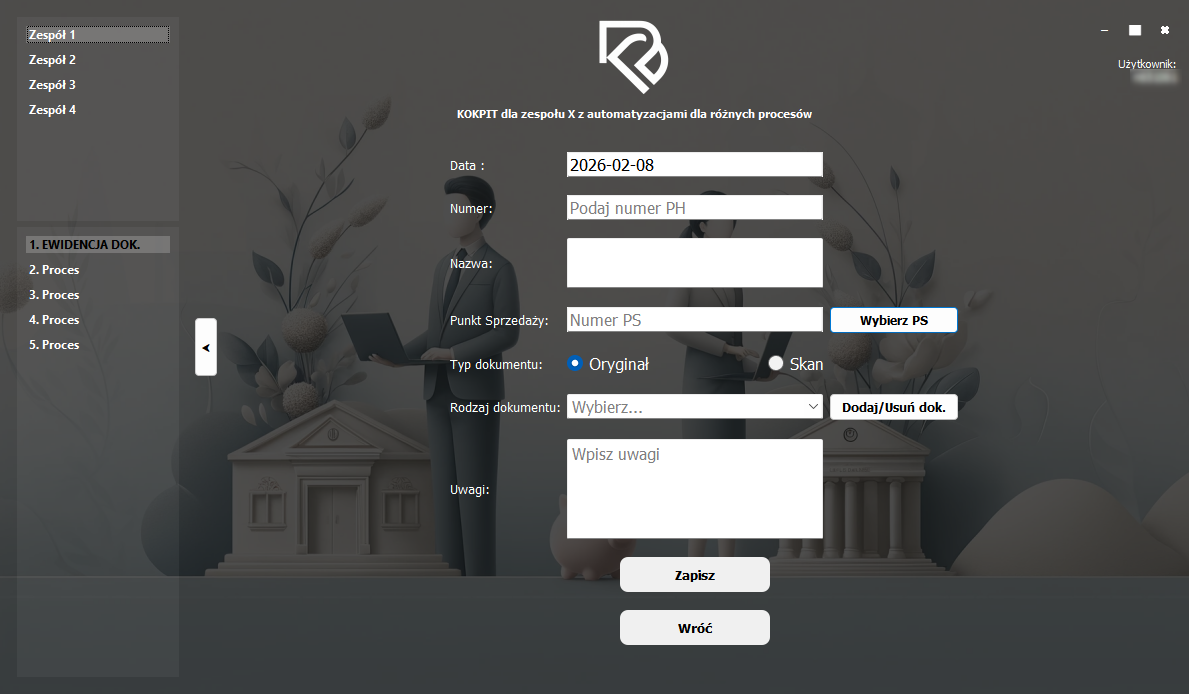Close the application with the X icon
Viewport: 1189px width, 694px height.
point(1165,30)
